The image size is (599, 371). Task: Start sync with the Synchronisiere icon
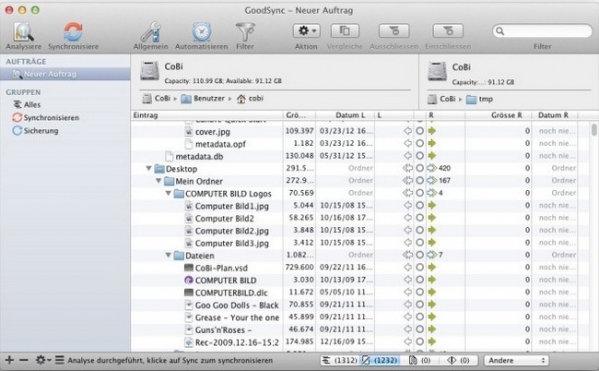[x=73, y=32]
